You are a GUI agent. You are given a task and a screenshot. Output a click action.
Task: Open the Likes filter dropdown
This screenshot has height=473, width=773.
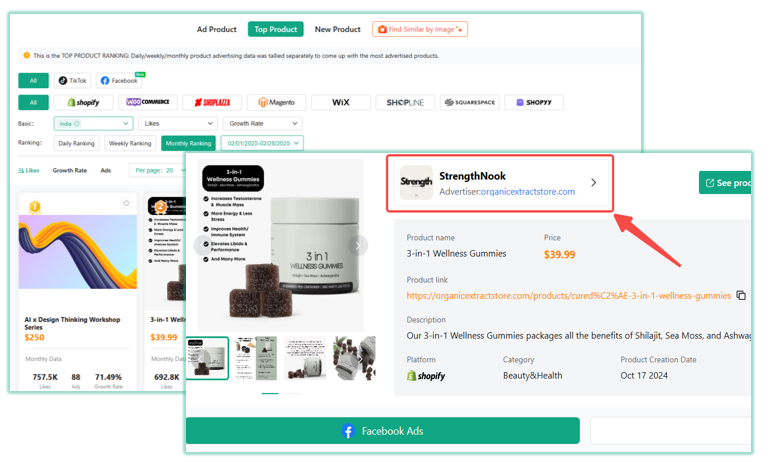point(178,123)
